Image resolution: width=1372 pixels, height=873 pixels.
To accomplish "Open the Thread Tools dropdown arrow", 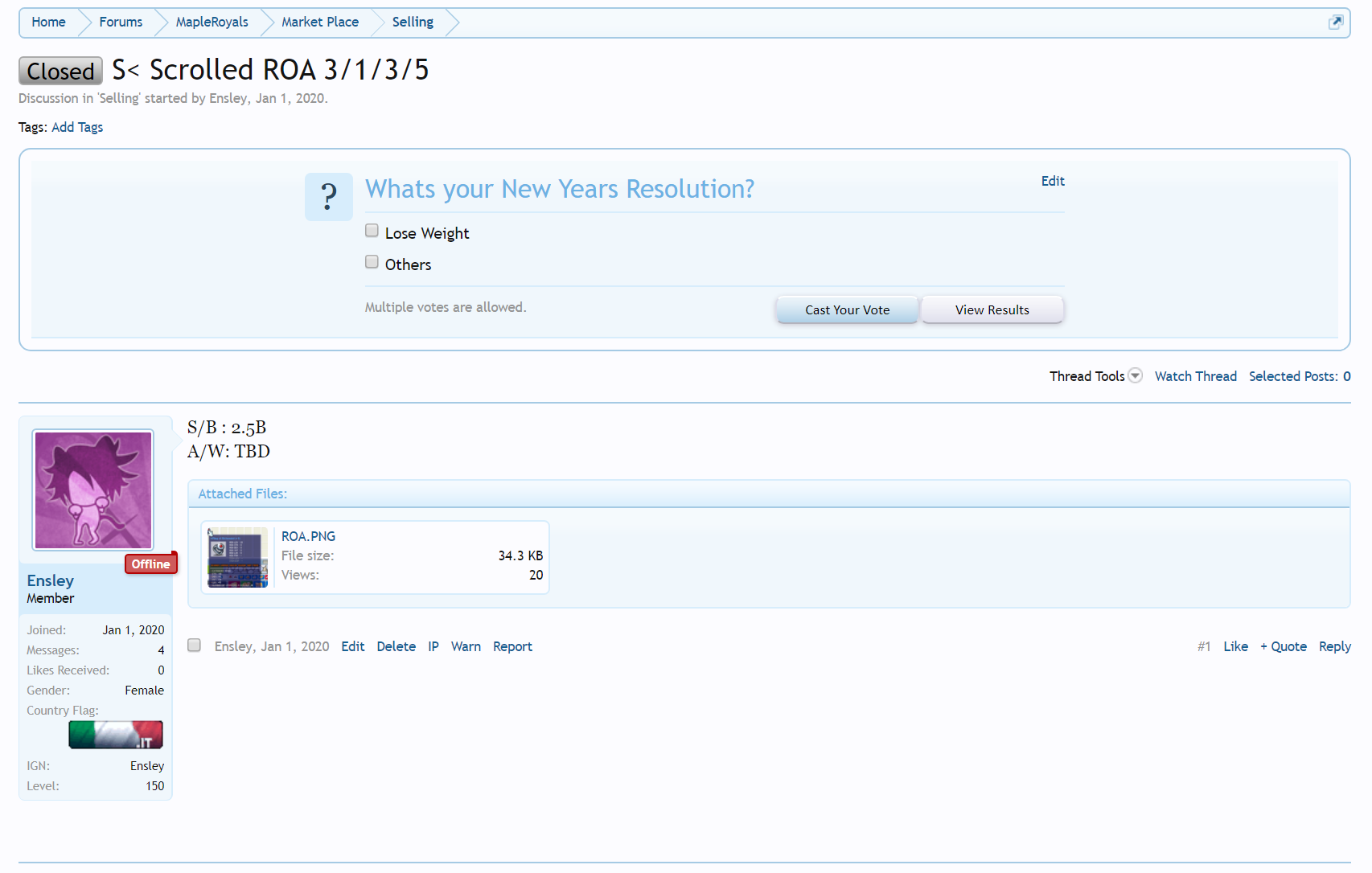I will tap(1136, 375).
